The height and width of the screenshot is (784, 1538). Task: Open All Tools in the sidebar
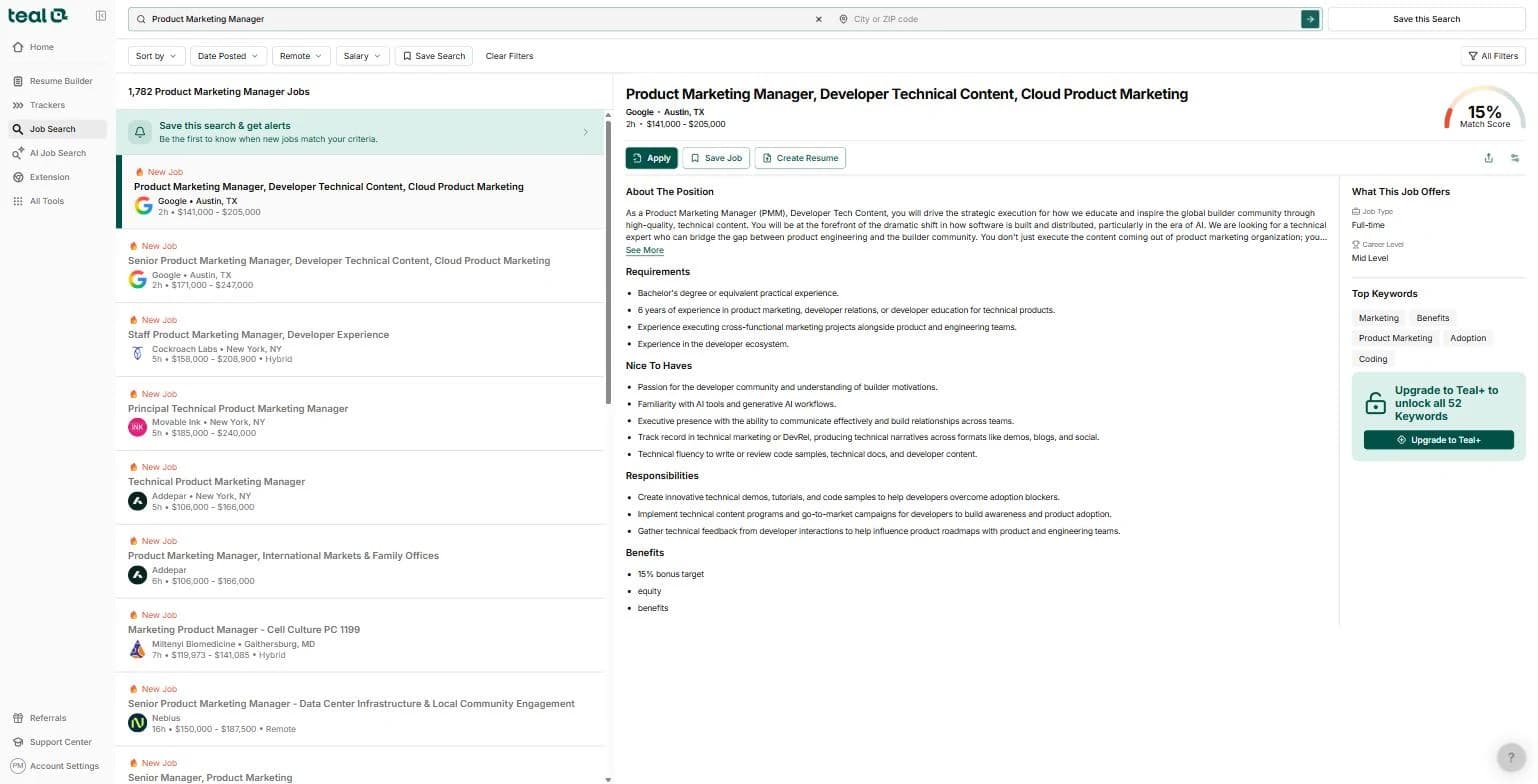[x=56, y=201]
